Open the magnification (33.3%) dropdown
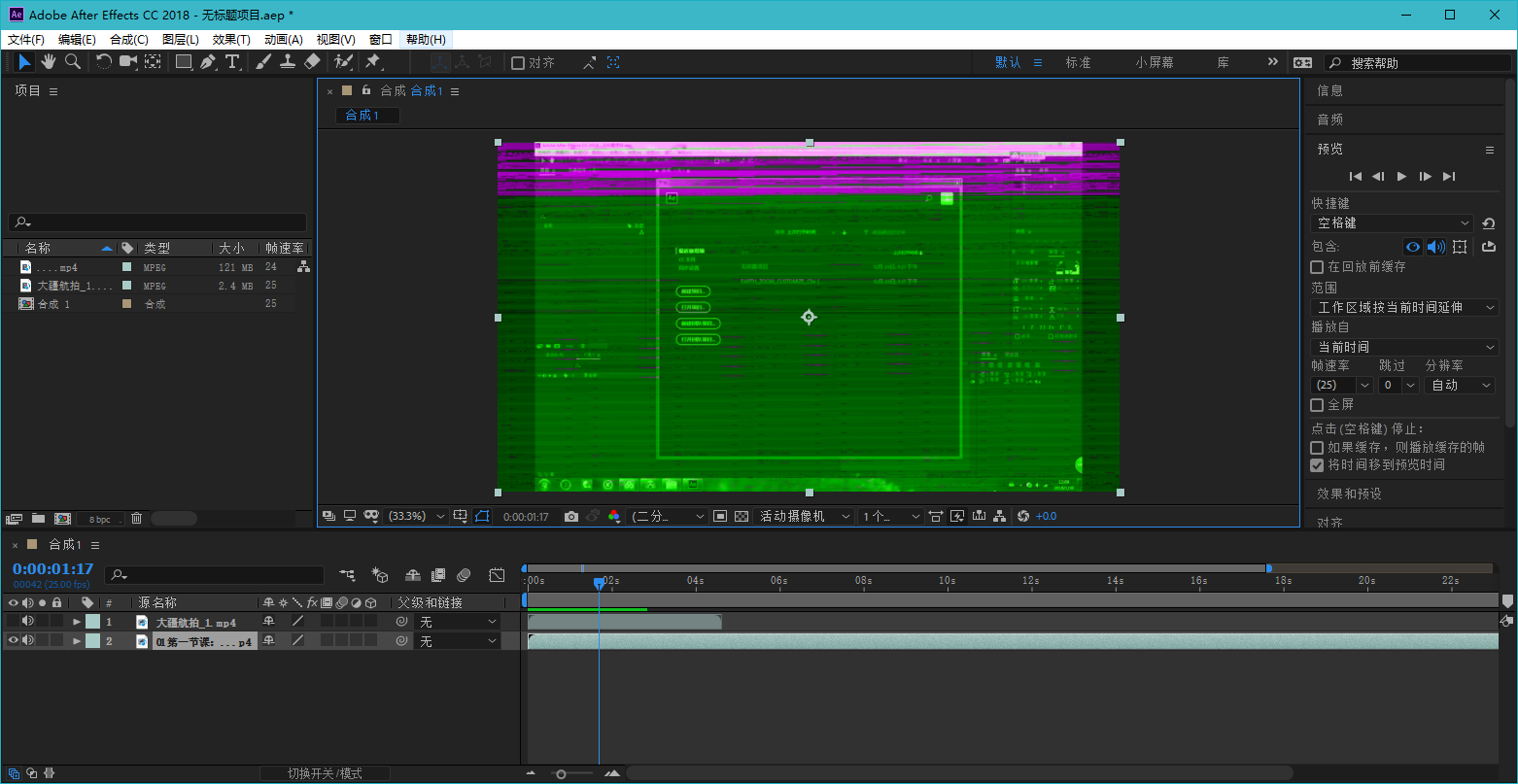 tap(416, 517)
